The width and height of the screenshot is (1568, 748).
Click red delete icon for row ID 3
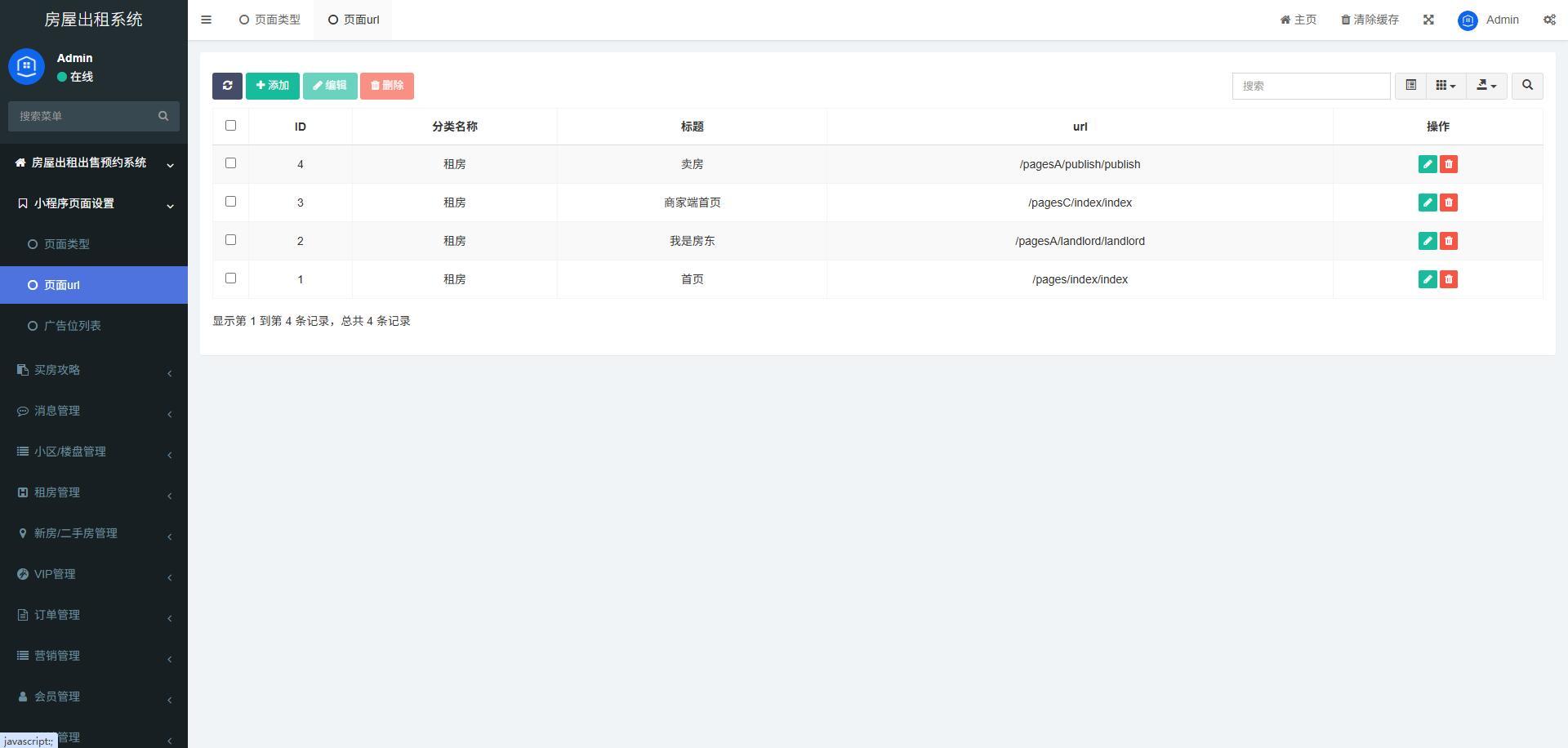[1449, 203]
